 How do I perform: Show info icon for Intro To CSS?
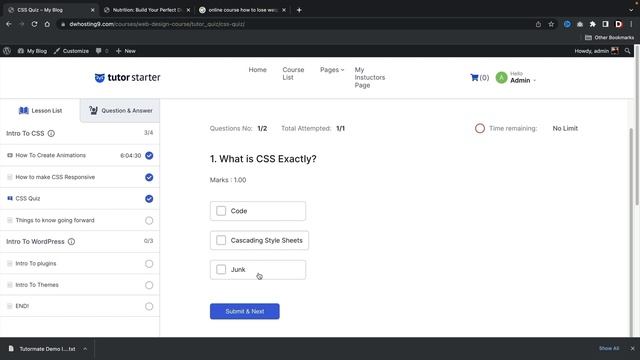(51, 133)
